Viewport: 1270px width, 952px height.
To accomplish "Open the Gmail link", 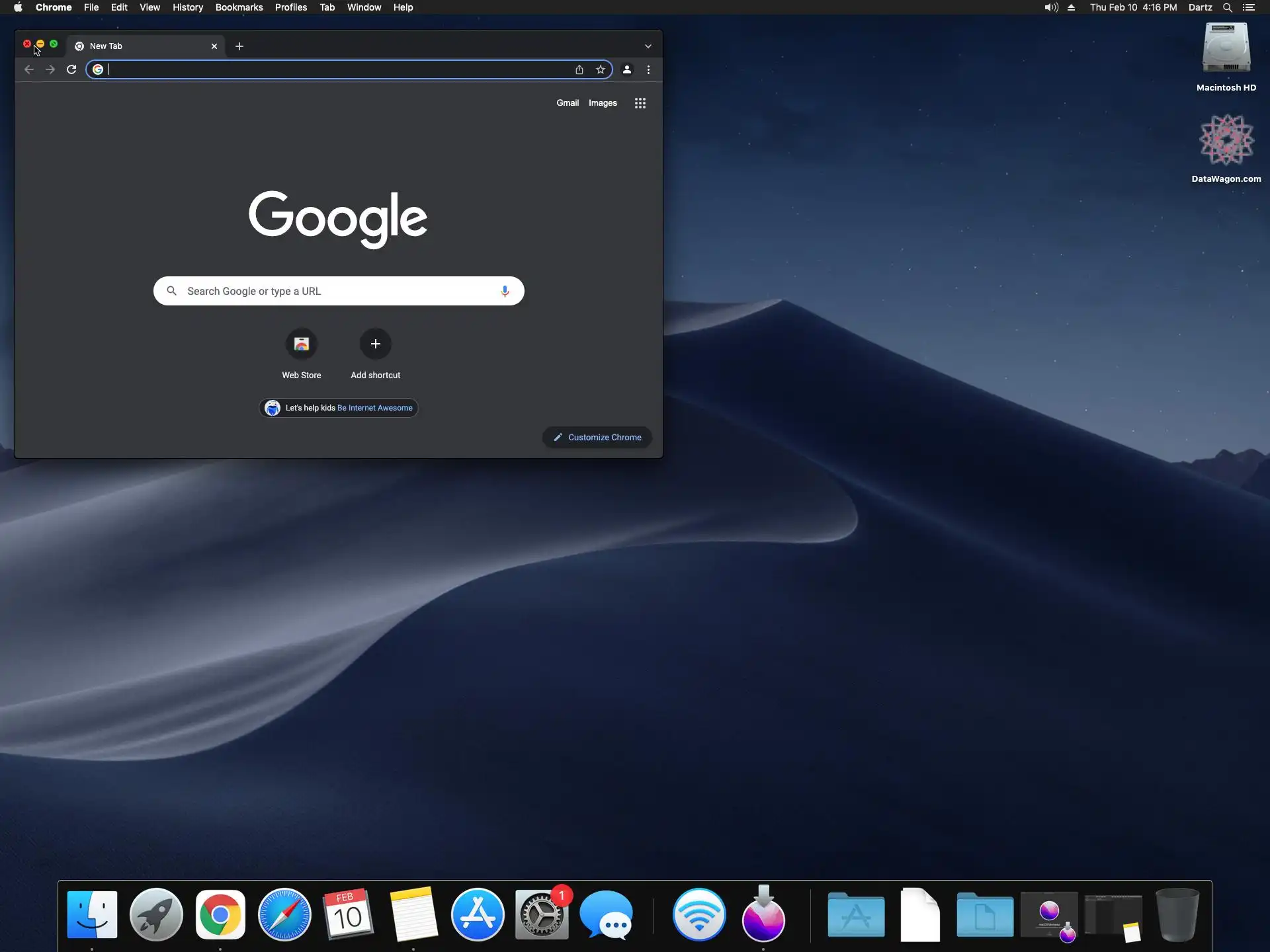I will tap(567, 103).
